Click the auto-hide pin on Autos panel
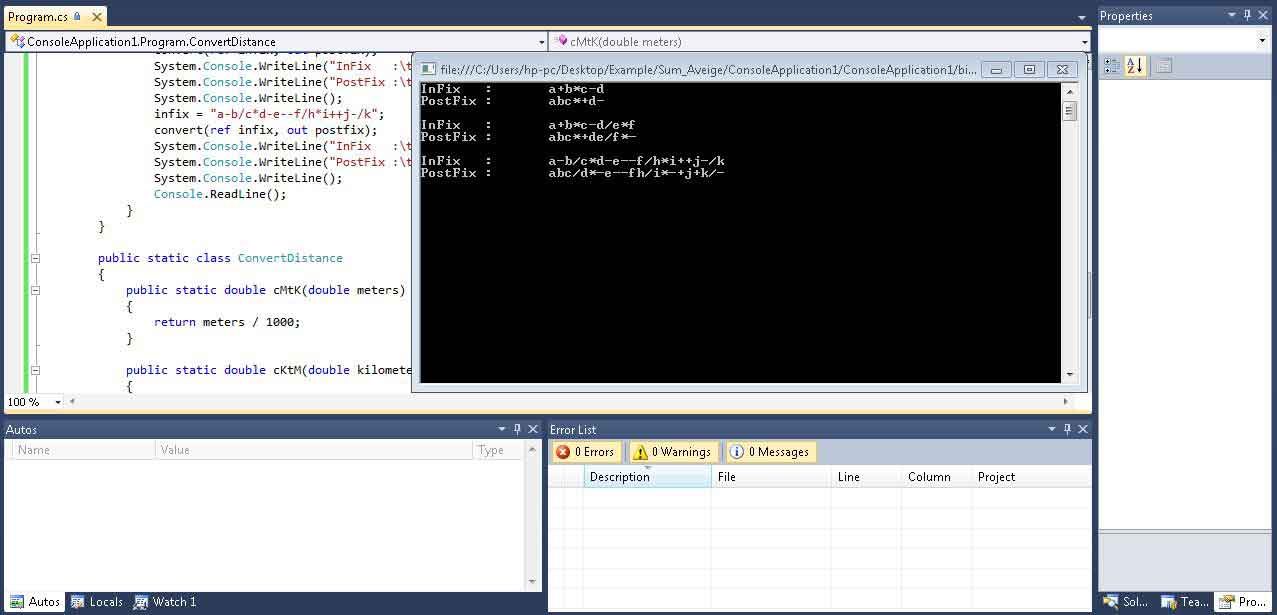The width and height of the screenshot is (1277, 615). (517, 429)
